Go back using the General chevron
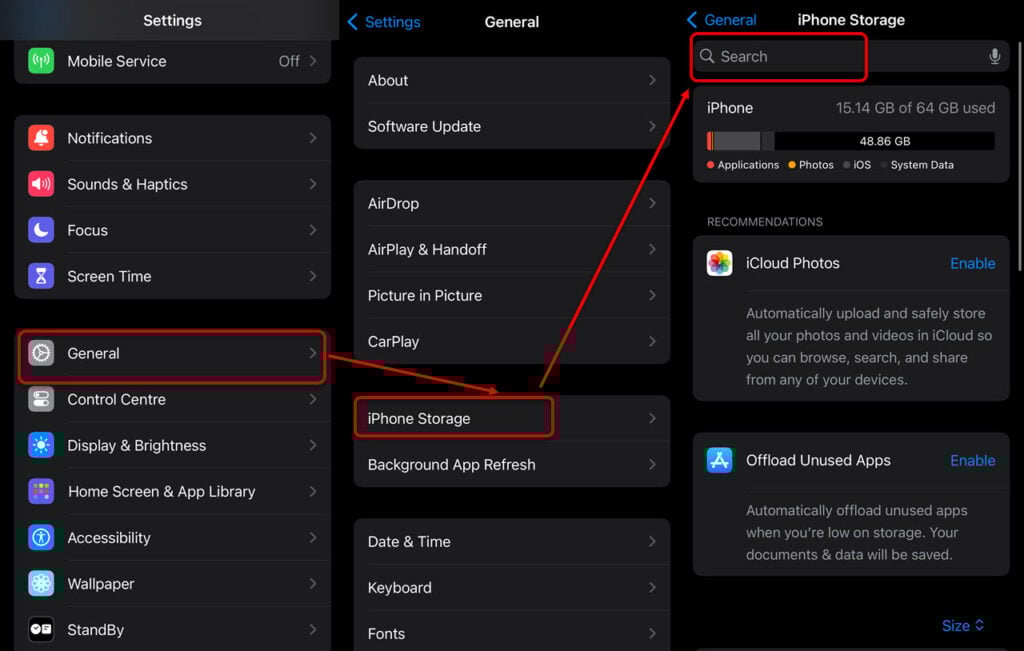 coord(692,20)
